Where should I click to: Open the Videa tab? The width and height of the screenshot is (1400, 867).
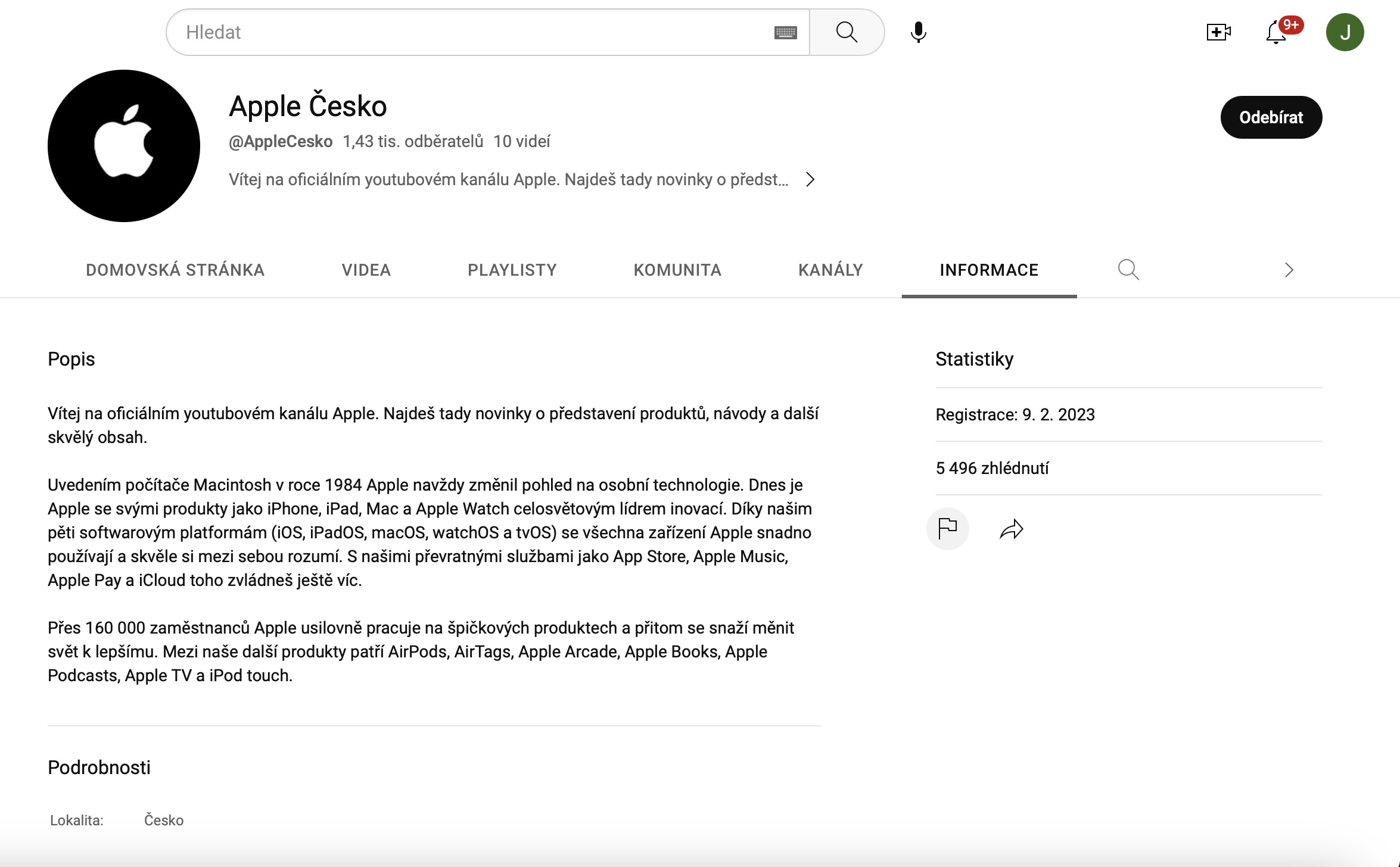(x=366, y=270)
